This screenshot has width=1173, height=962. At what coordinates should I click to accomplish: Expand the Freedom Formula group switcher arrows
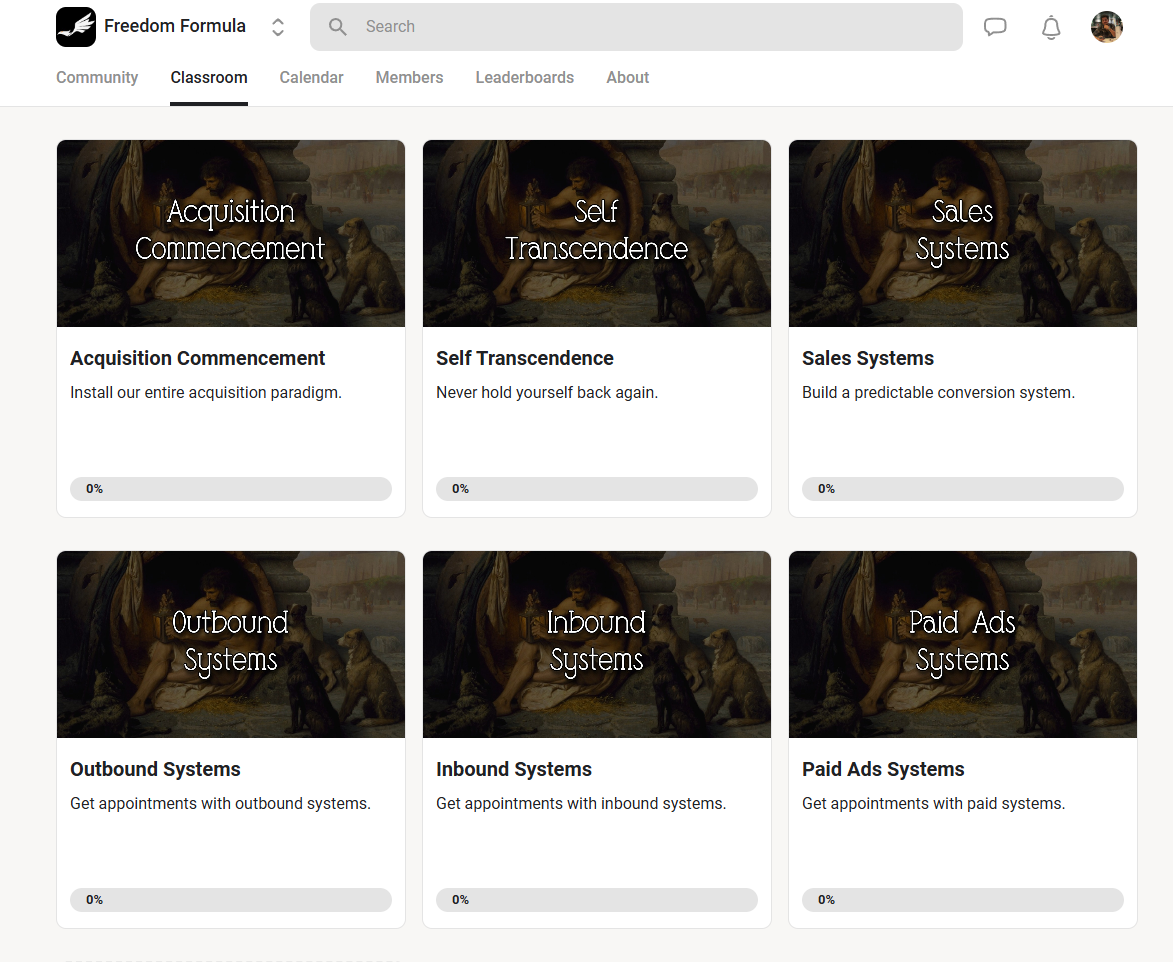pyautogui.click(x=278, y=27)
